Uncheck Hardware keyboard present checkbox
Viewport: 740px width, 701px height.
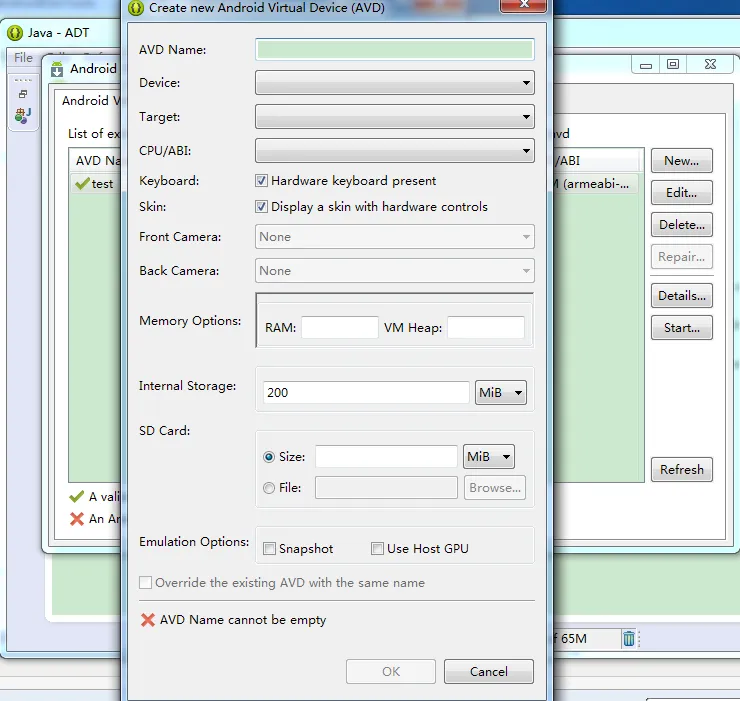(262, 181)
